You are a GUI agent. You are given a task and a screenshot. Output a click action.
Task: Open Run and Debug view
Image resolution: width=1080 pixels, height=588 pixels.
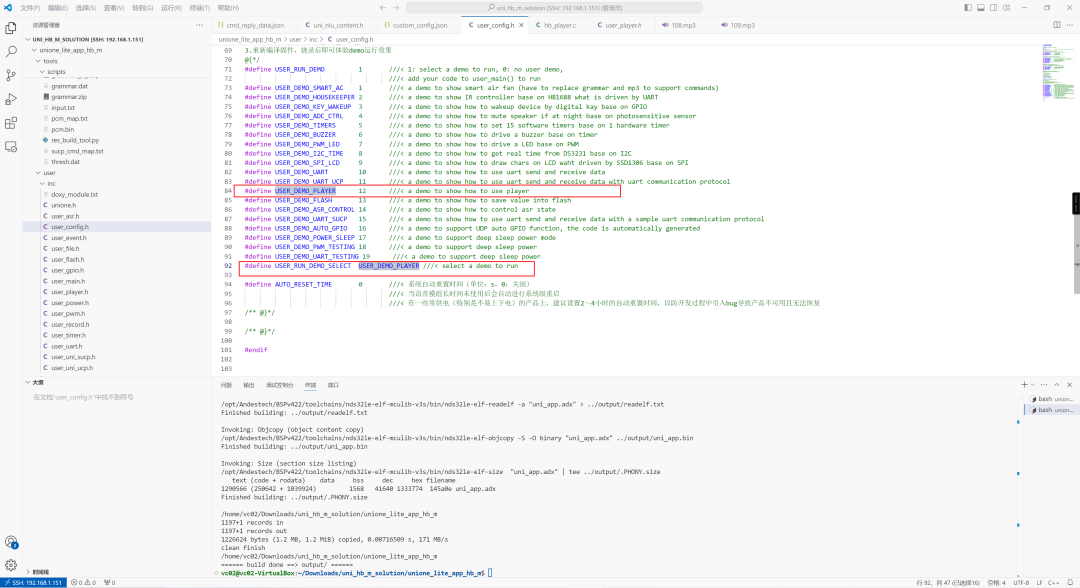tap(12, 99)
